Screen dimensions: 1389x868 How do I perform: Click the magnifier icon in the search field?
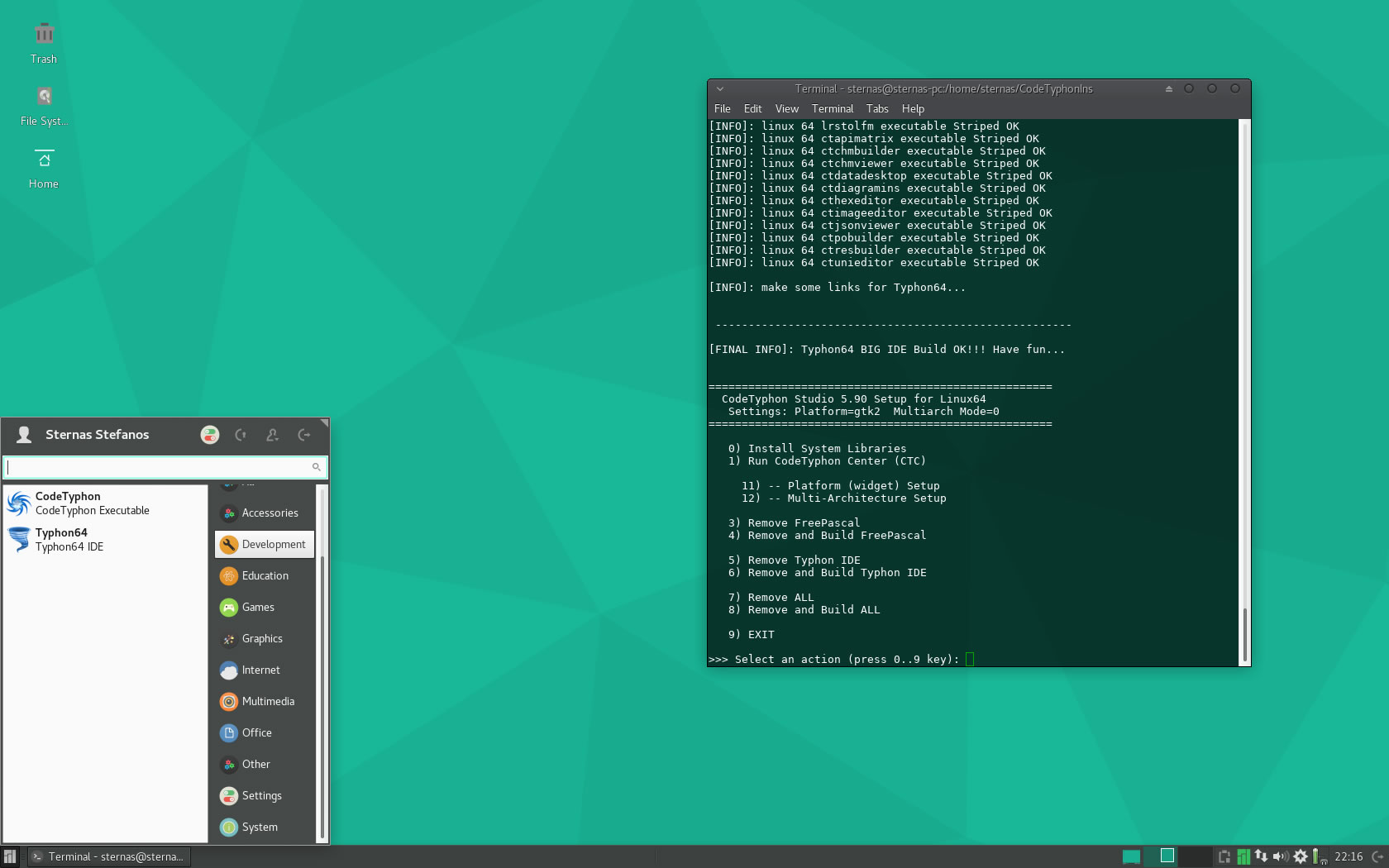coord(316,467)
